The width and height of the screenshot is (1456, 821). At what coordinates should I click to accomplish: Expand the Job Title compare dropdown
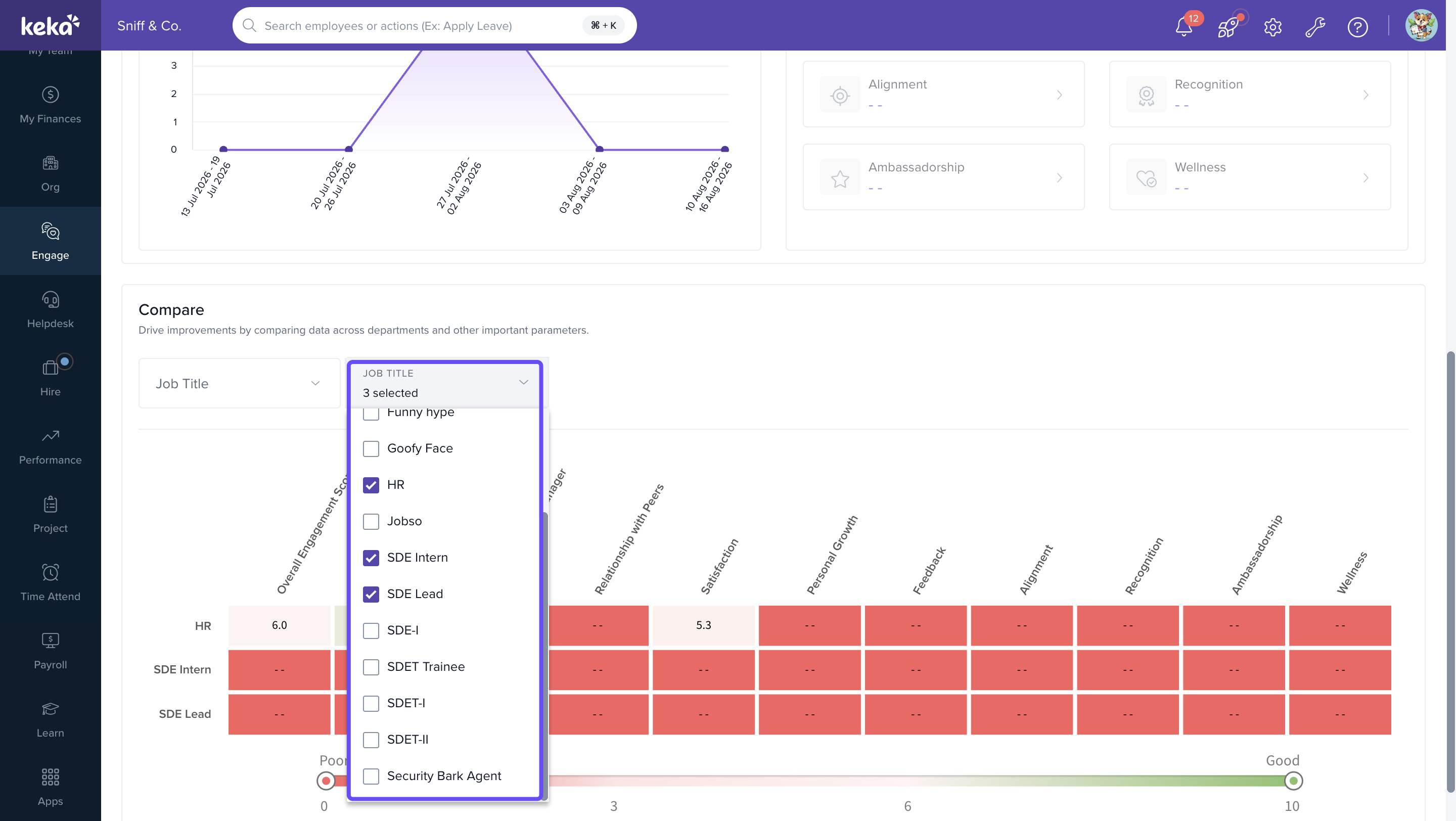pyautogui.click(x=239, y=383)
